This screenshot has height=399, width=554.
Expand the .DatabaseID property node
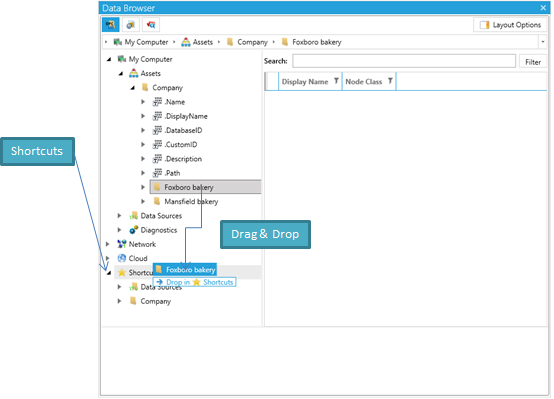click(x=143, y=130)
